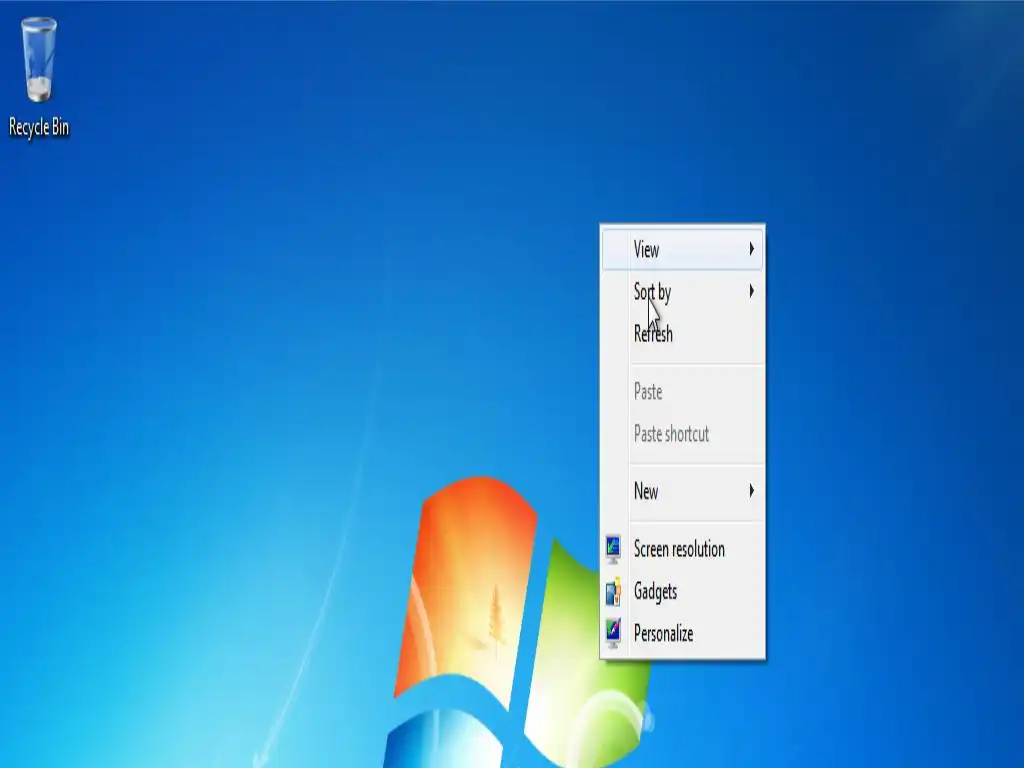The width and height of the screenshot is (1024, 768).
Task: Click the greyed-out Paste entry
Action: pyautogui.click(x=682, y=392)
